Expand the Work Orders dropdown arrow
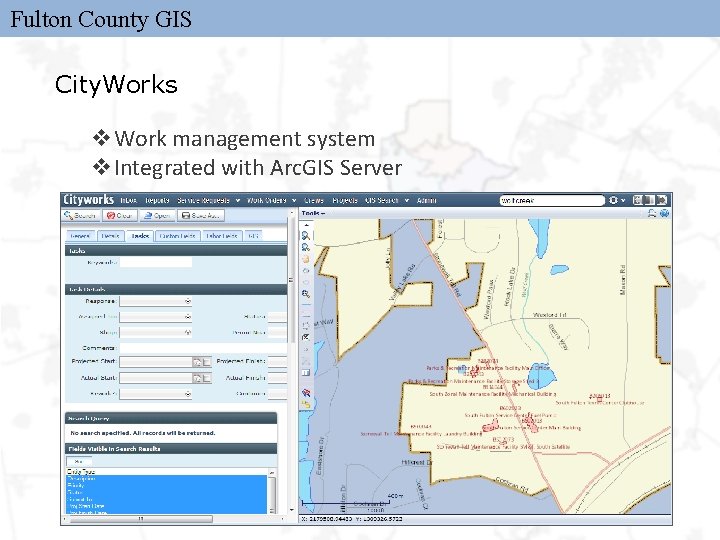 [x=294, y=201]
